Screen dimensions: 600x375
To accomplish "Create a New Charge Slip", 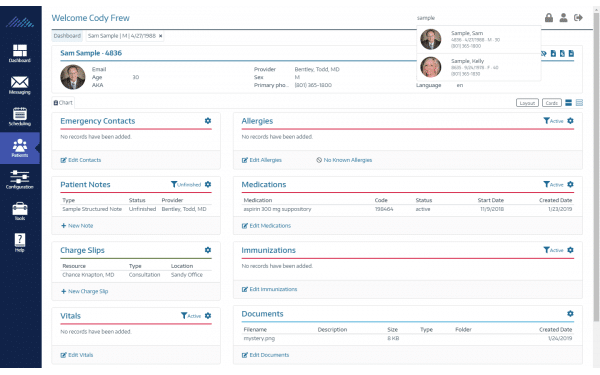I will tap(85, 291).
